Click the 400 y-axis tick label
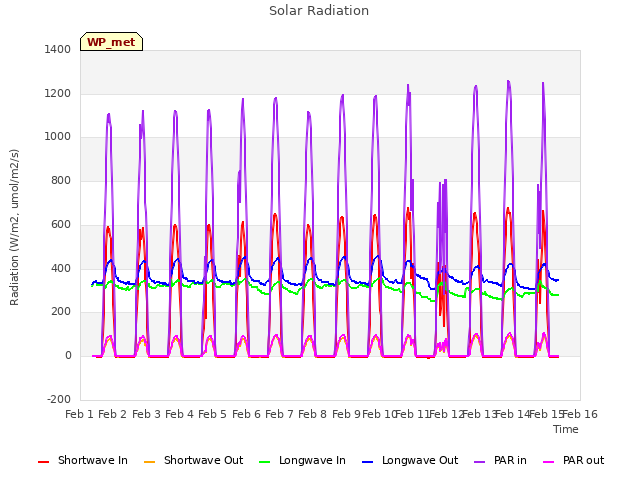Screen dimensions: 640x480 (x=61, y=269)
